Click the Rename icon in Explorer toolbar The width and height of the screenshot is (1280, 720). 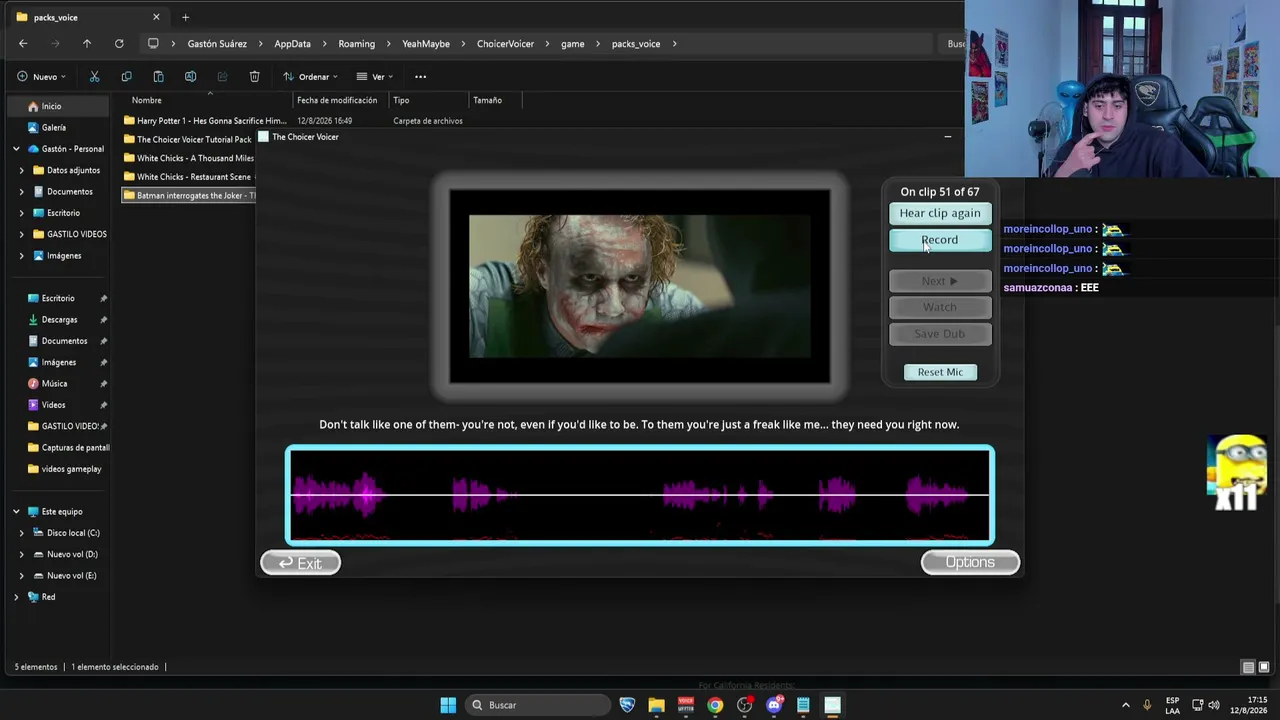coord(190,76)
